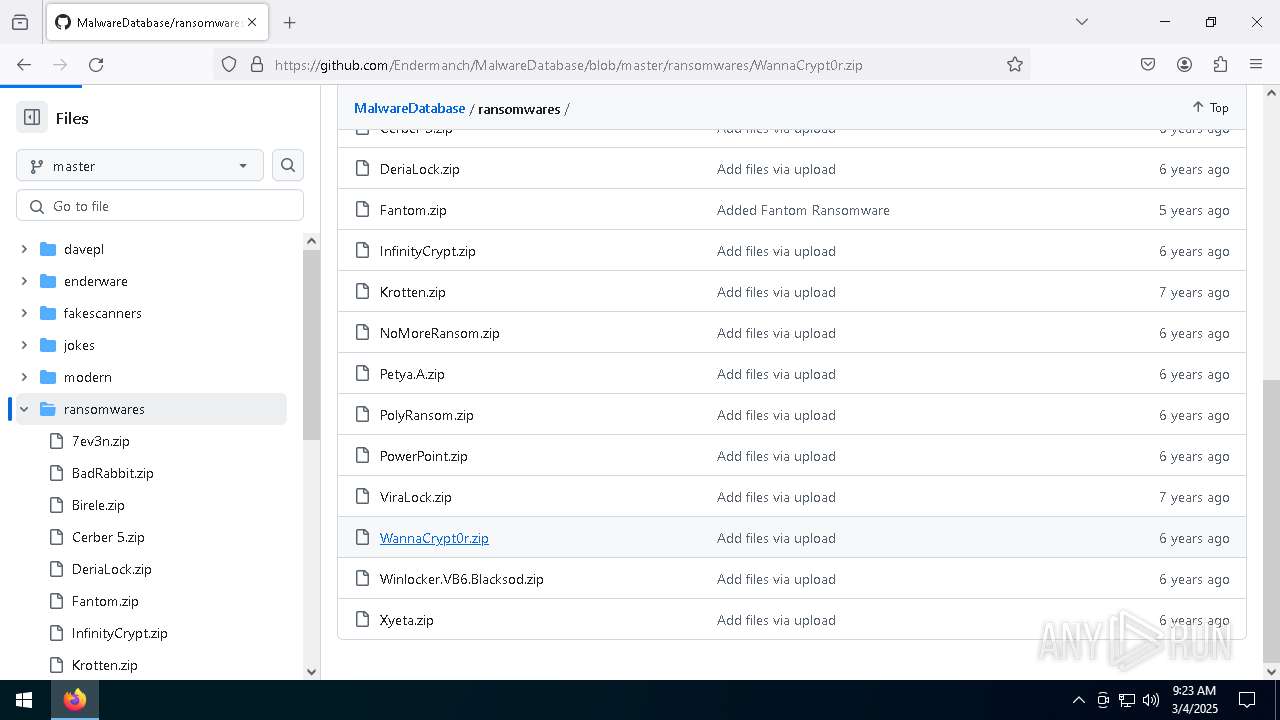Open Krotten.zip in the file list
Viewport: 1280px width, 720px height.
413,292
